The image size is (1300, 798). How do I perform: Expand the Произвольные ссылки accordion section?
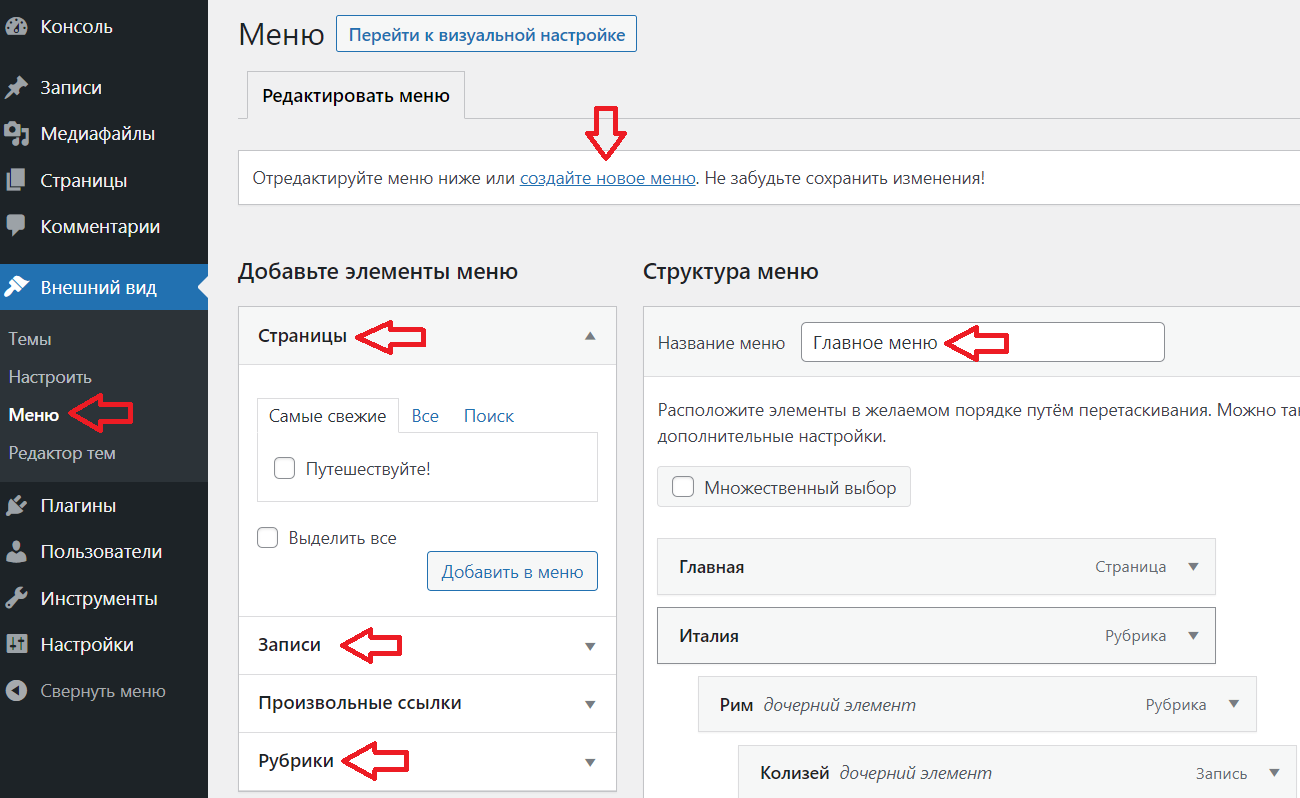tap(428, 703)
